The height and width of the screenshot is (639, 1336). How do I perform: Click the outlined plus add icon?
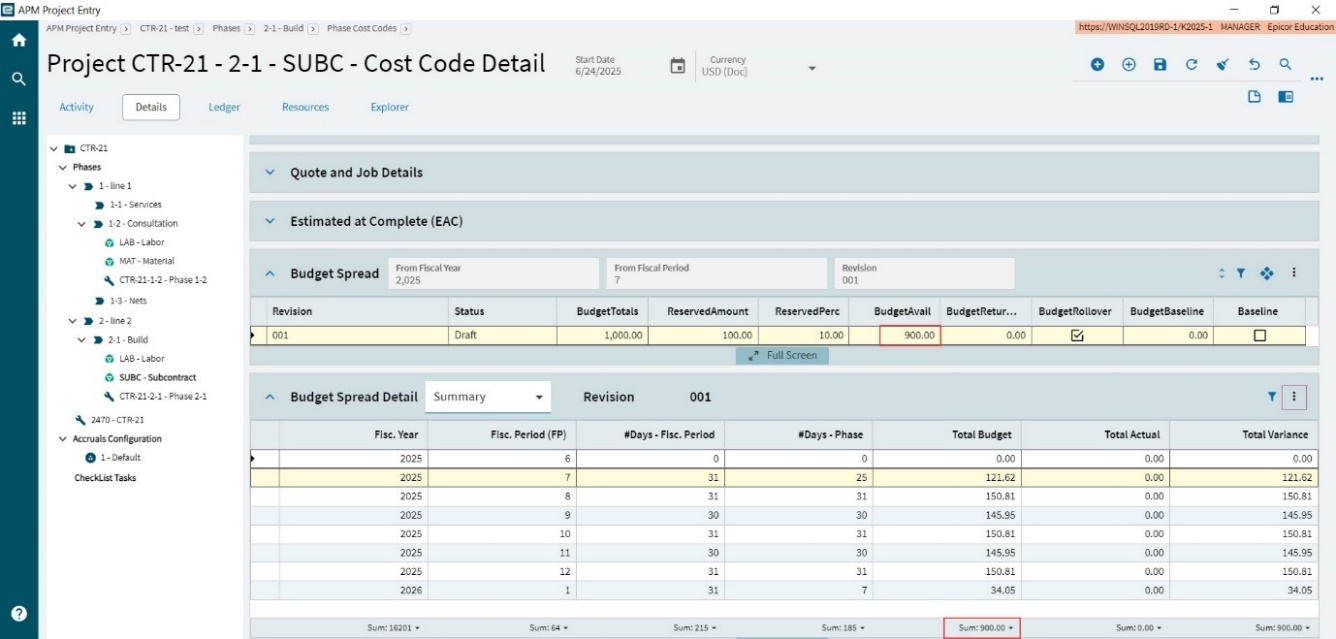click(x=1129, y=64)
